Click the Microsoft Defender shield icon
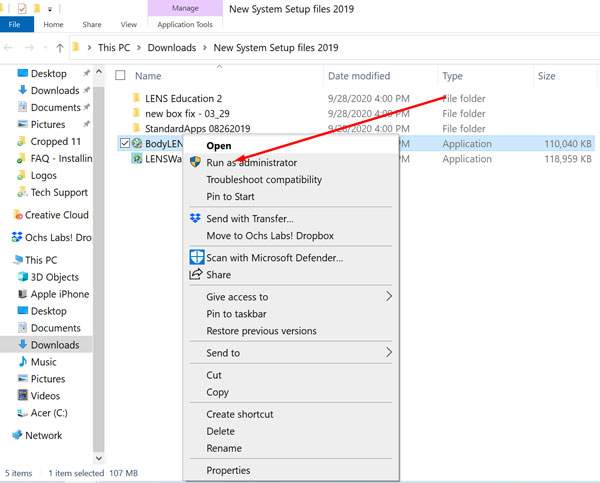This screenshot has height=483, width=600. [197, 257]
